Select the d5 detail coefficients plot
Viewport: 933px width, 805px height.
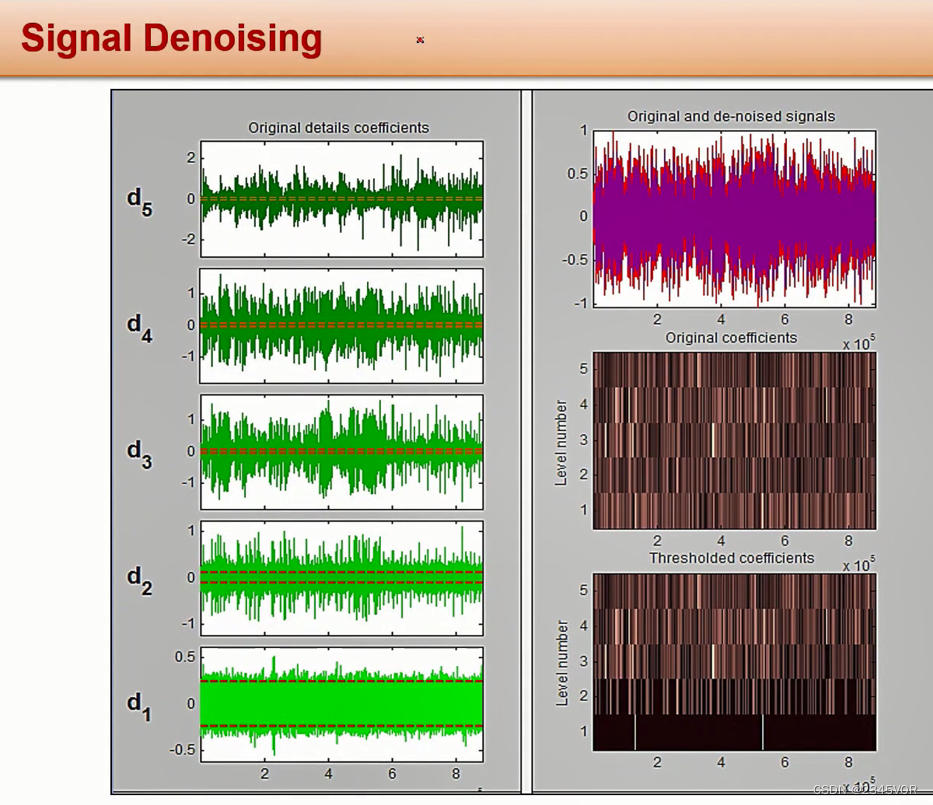[342, 199]
